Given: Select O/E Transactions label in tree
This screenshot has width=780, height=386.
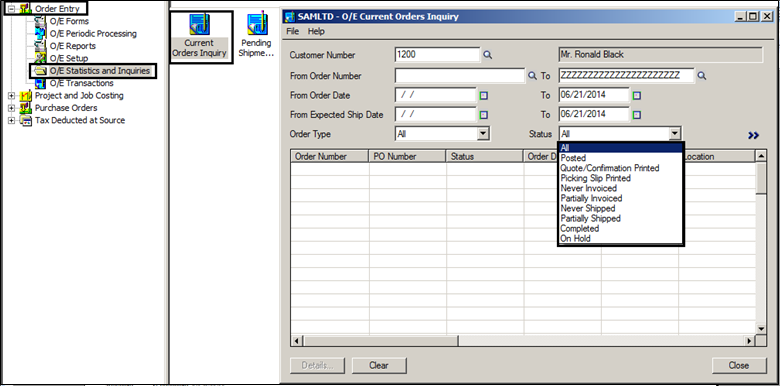Looking at the screenshot, I should click(x=82, y=83).
